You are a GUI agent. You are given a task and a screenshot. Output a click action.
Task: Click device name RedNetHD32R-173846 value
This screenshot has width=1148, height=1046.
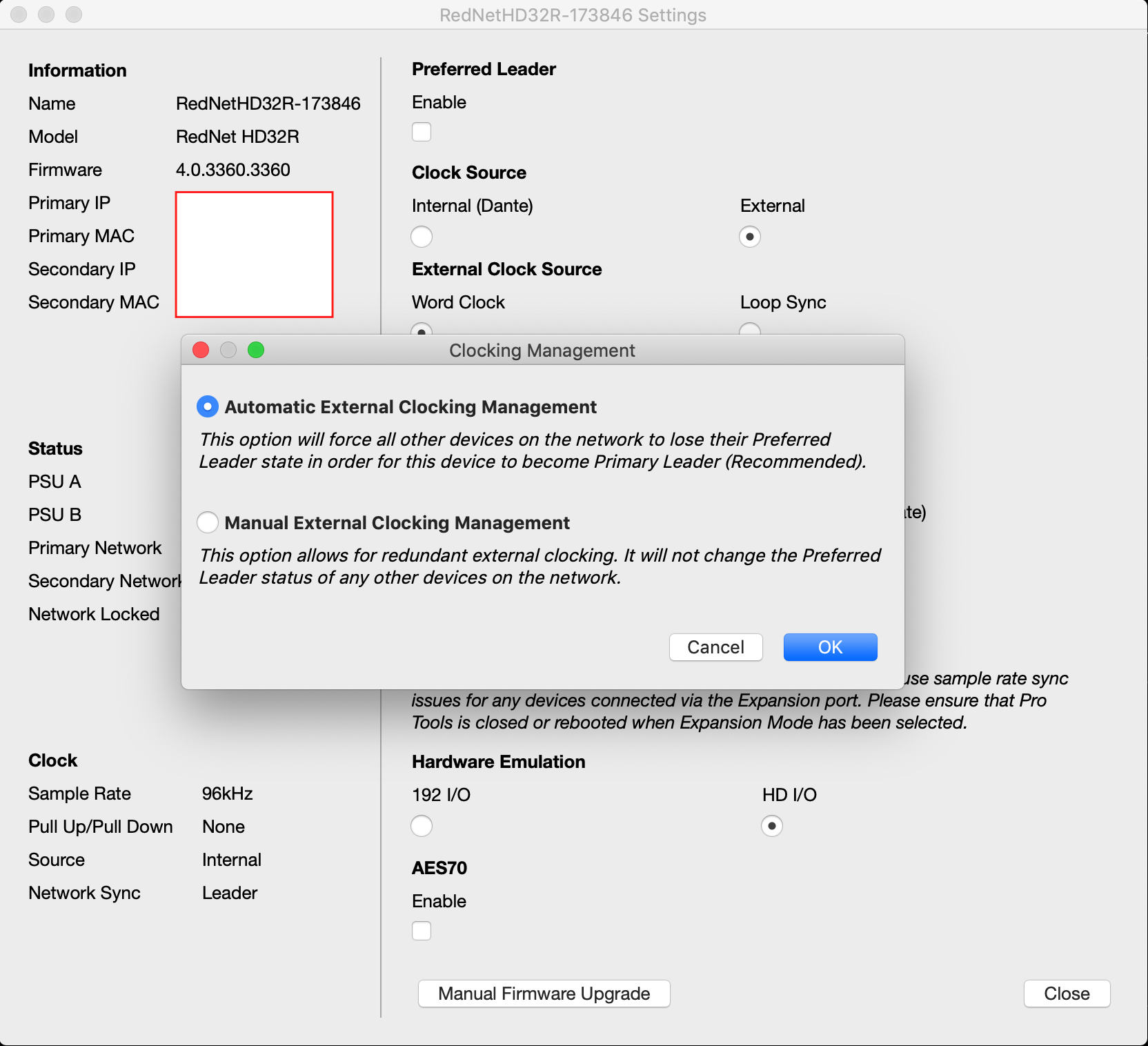[268, 103]
